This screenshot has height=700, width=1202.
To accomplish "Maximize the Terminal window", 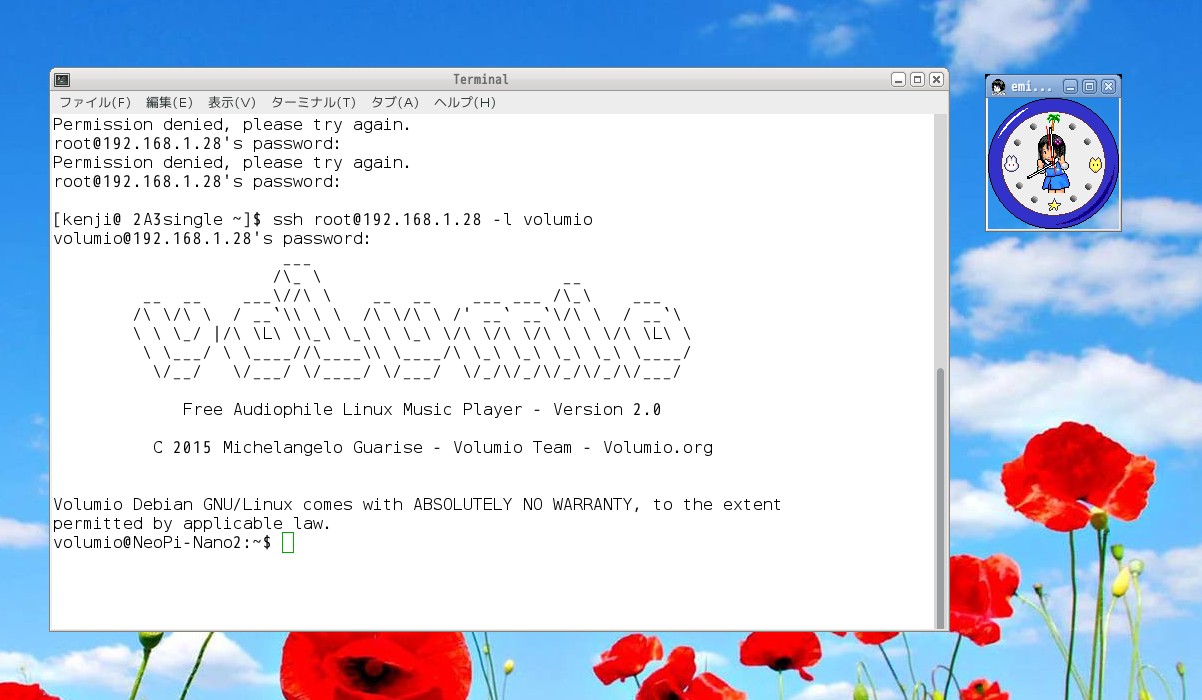I will (x=917, y=80).
